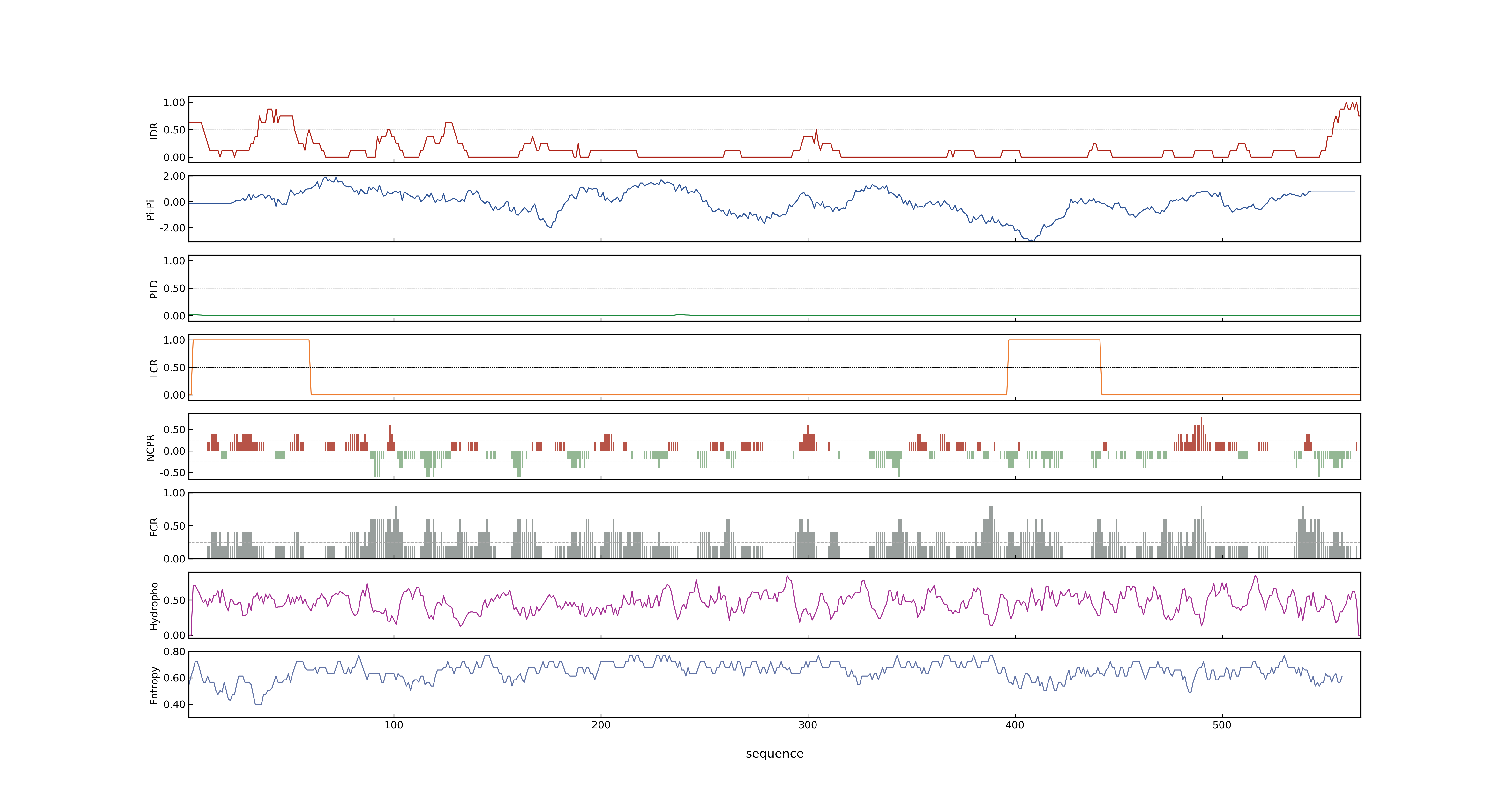This screenshot has height=806, width=1512.
Task: Click the 1.00 tick on FCR axis
Action: tap(174, 493)
